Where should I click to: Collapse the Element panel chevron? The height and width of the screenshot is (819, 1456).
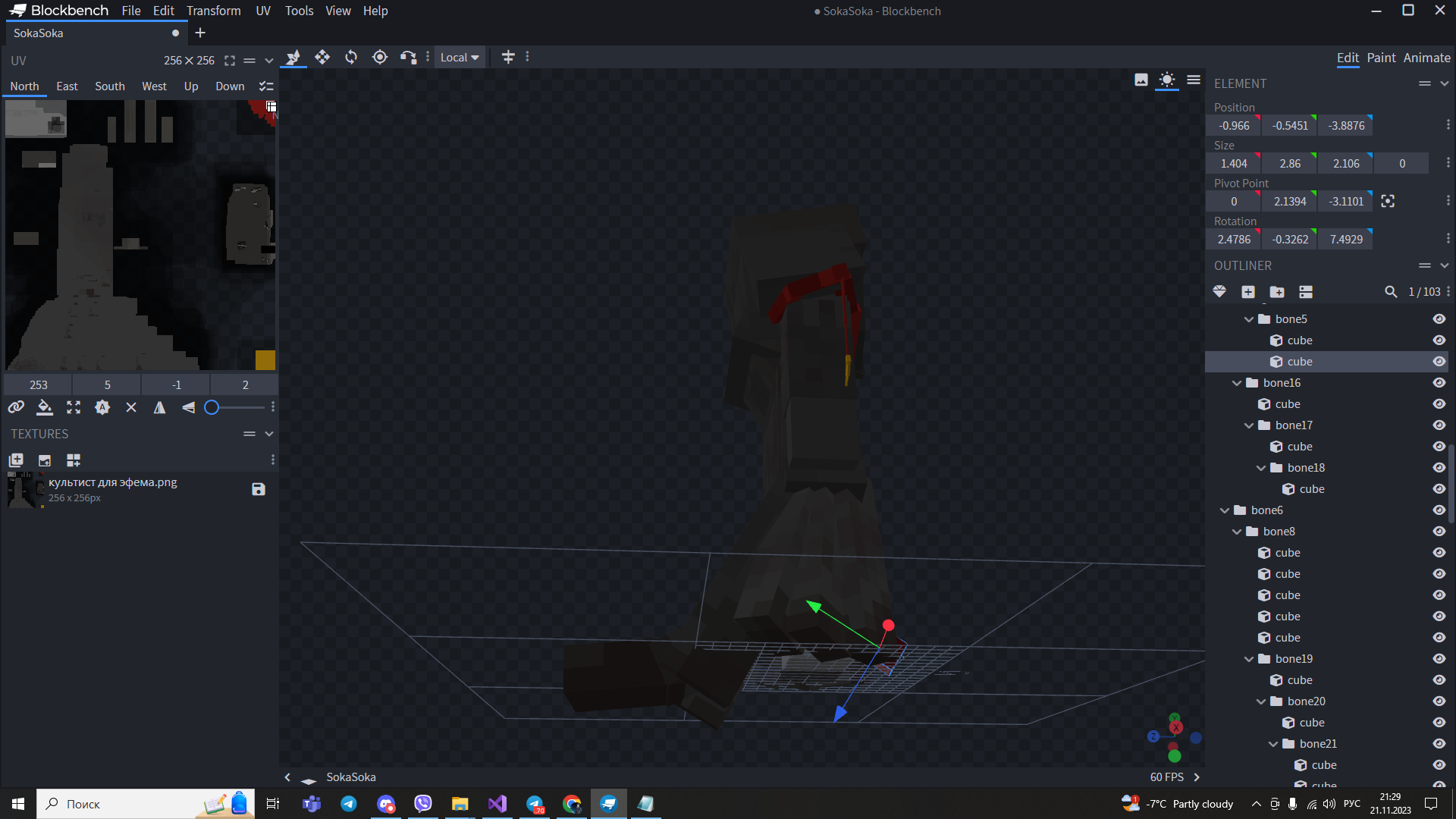[x=1445, y=83]
